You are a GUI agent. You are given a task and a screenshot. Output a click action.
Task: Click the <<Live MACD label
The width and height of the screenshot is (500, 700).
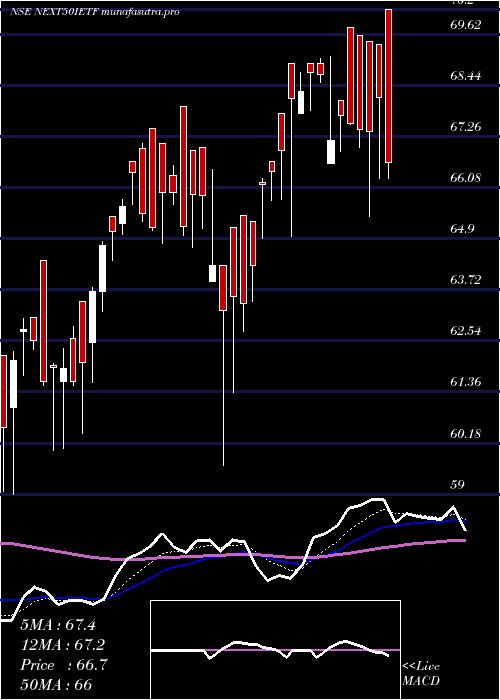pyautogui.click(x=421, y=674)
